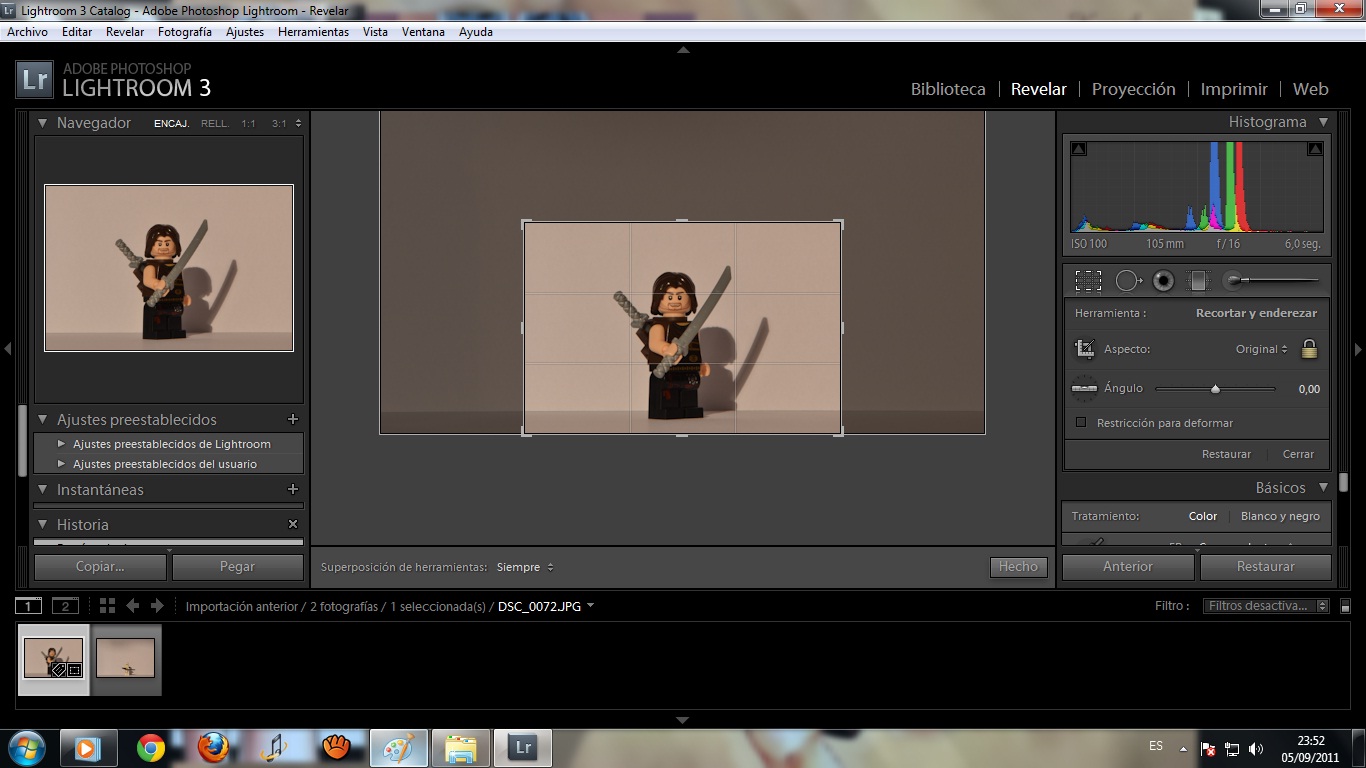
Task: Pick the Crop Frame tool beside Aspecto
Action: point(1085,349)
